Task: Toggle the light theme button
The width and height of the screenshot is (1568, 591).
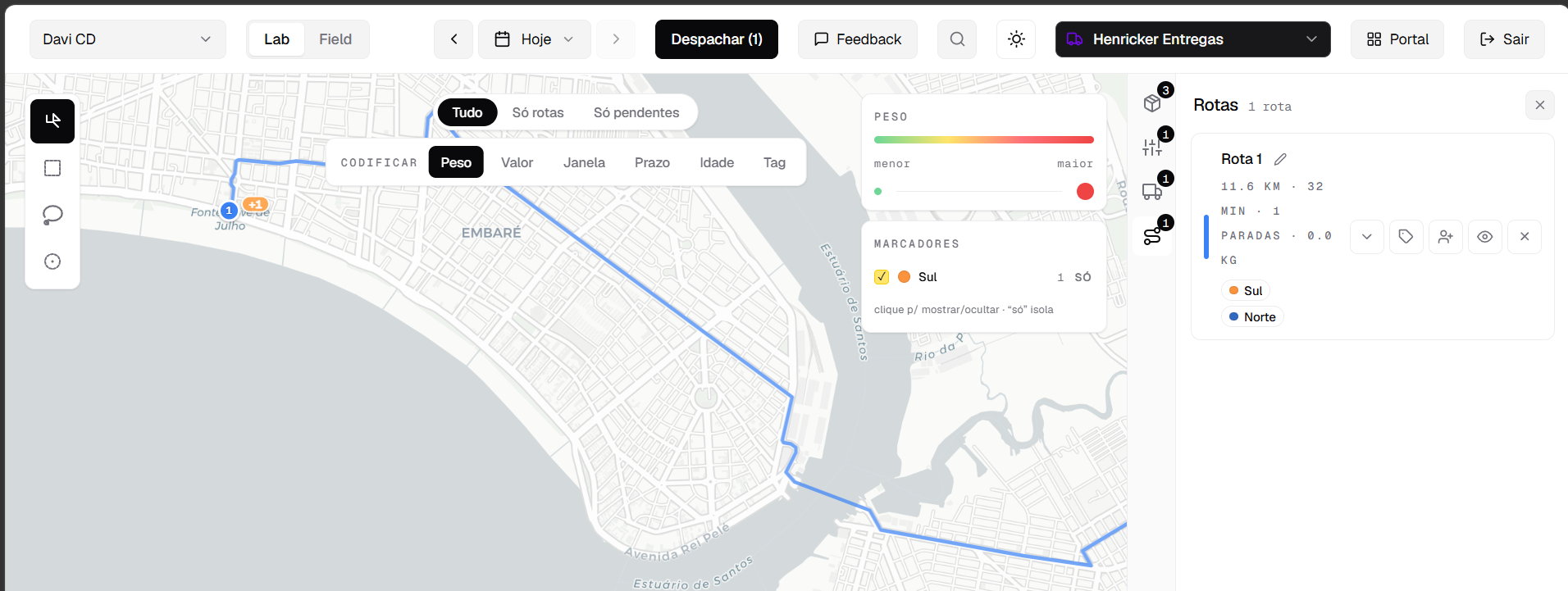Action: click(x=1016, y=39)
